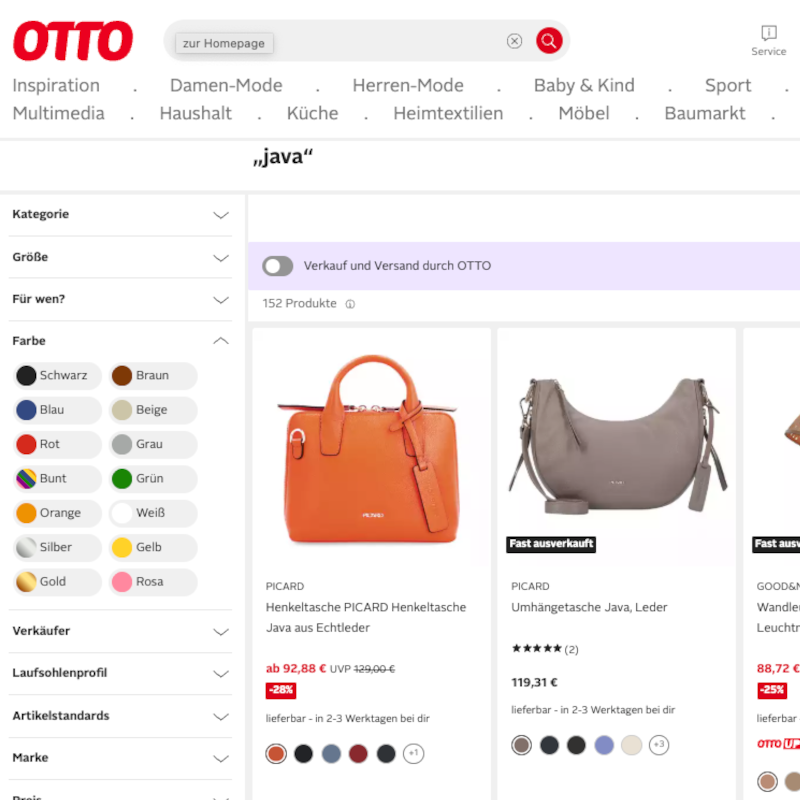Filter by color Grün
The width and height of the screenshot is (800, 800).
pos(153,479)
